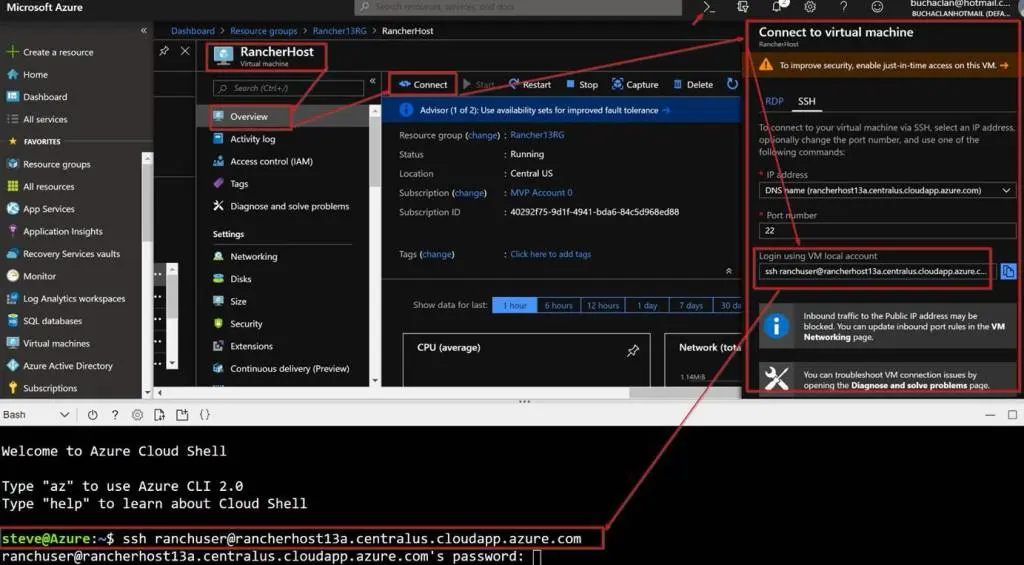Open the help question mark in header
This screenshot has width=1024, height=565.
coord(843,7)
